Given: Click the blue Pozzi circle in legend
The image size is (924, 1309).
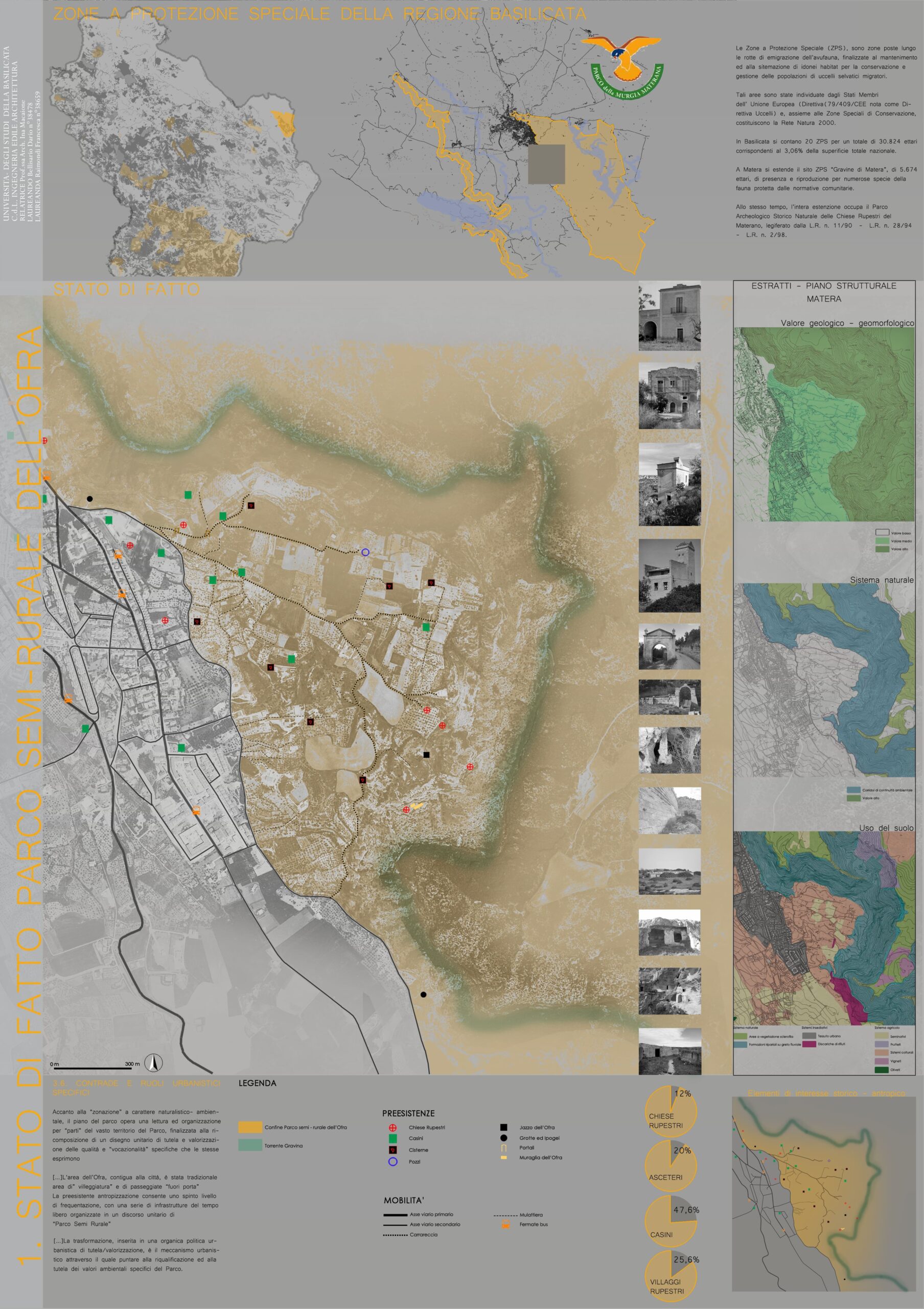Looking at the screenshot, I should (x=392, y=1161).
